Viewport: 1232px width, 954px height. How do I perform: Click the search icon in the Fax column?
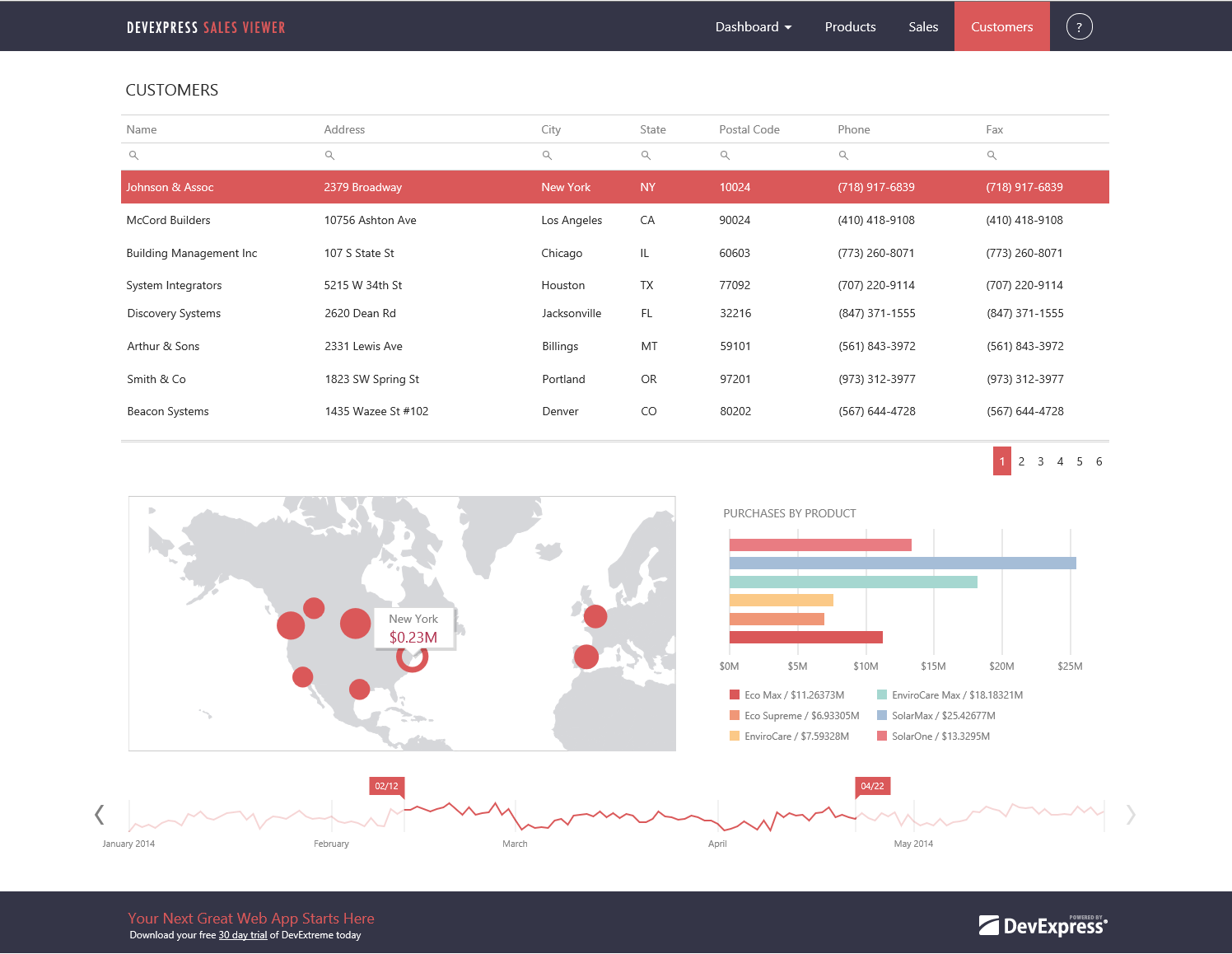click(992, 155)
